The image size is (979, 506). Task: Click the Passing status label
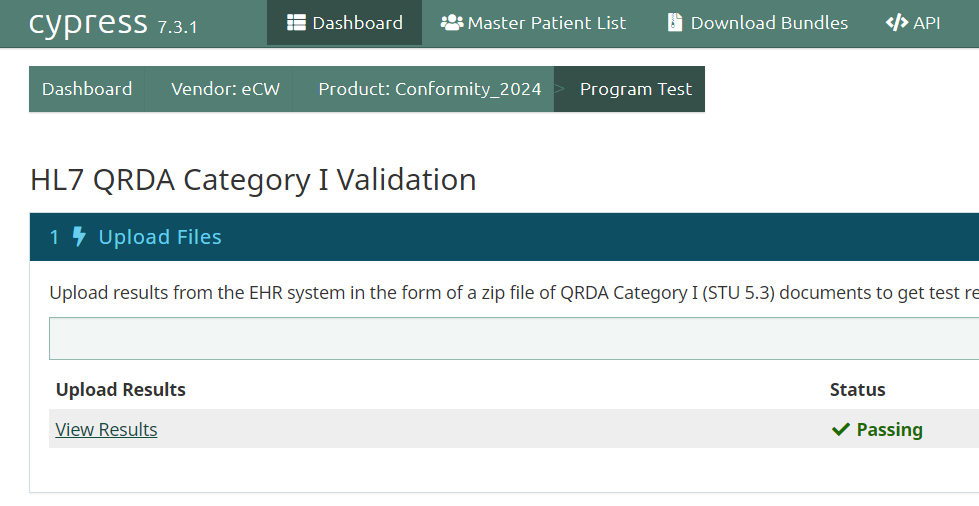click(x=889, y=429)
